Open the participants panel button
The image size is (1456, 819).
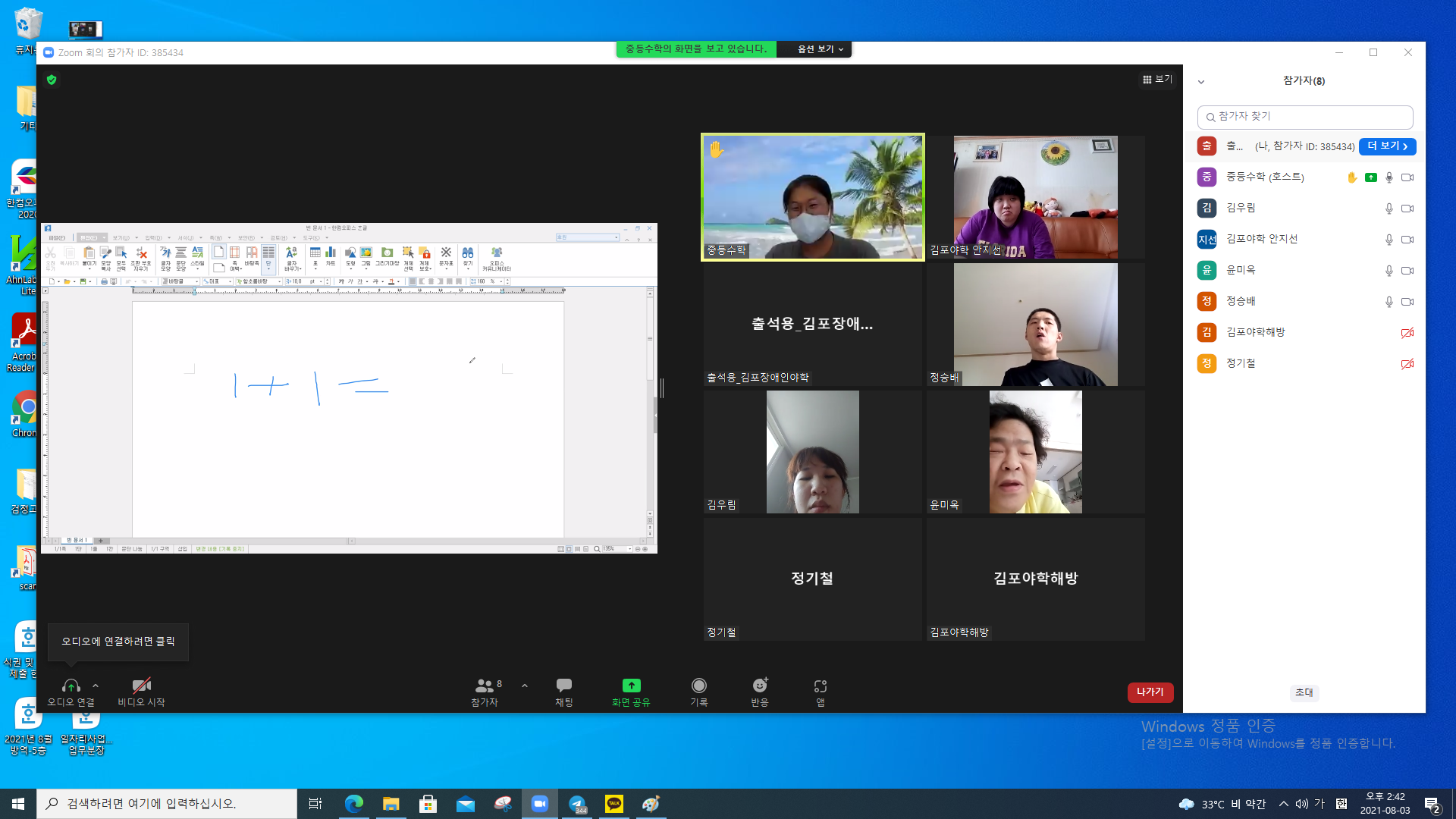pyautogui.click(x=485, y=692)
